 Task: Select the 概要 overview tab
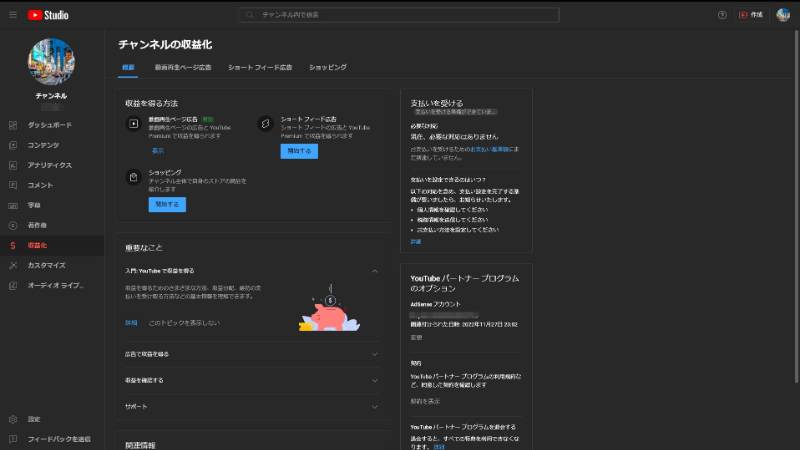128,67
